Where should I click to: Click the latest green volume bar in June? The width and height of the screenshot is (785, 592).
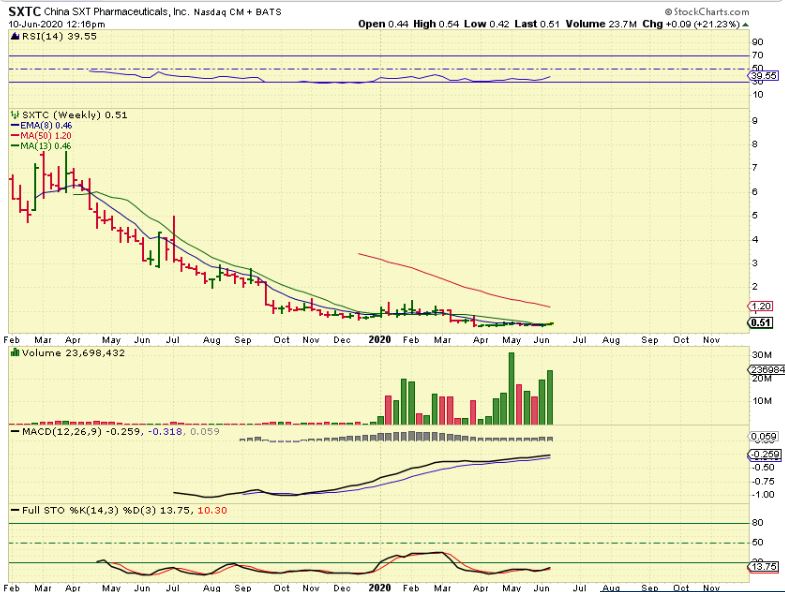coord(550,398)
